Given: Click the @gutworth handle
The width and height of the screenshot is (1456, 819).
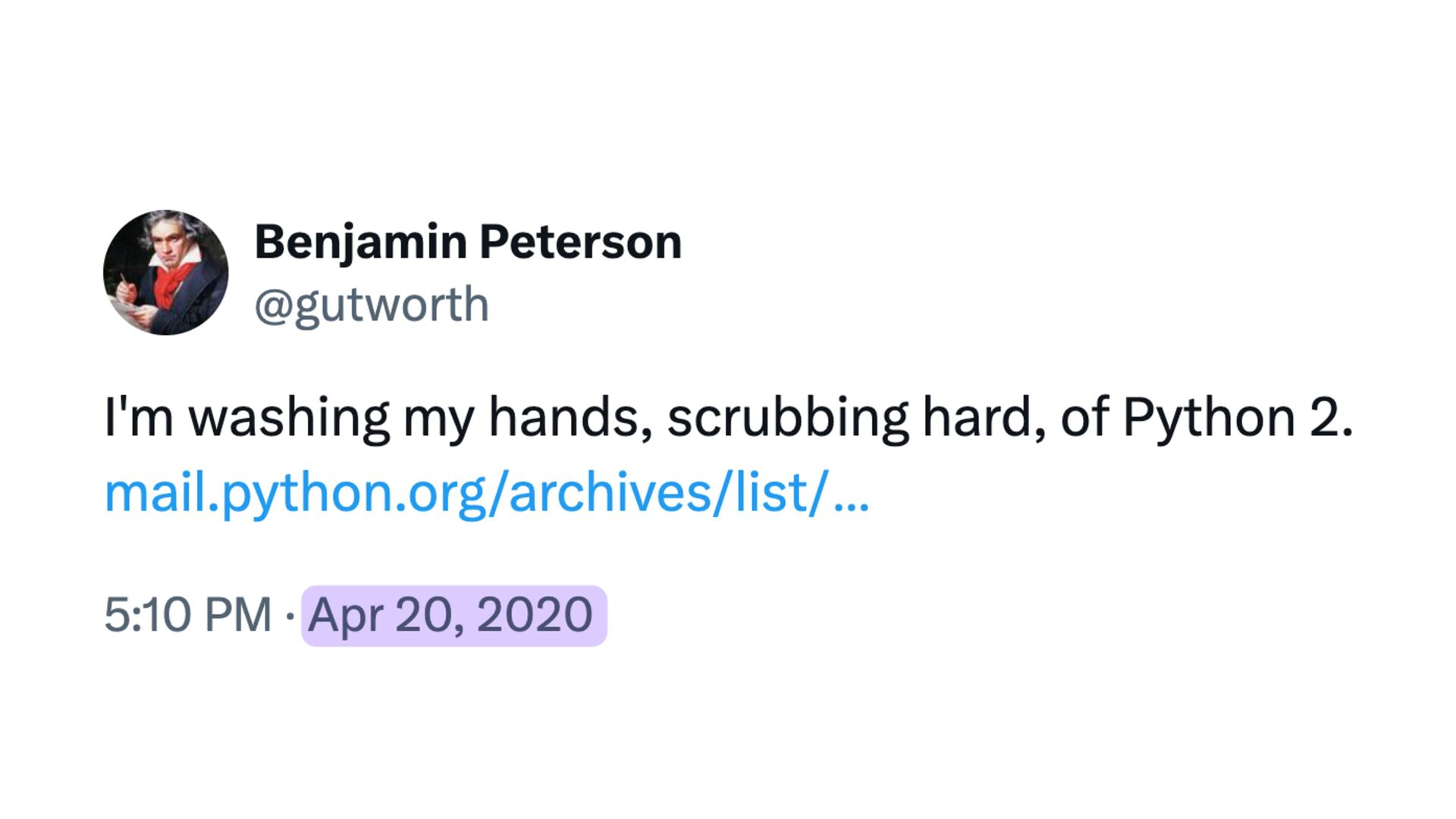Looking at the screenshot, I should [x=372, y=305].
